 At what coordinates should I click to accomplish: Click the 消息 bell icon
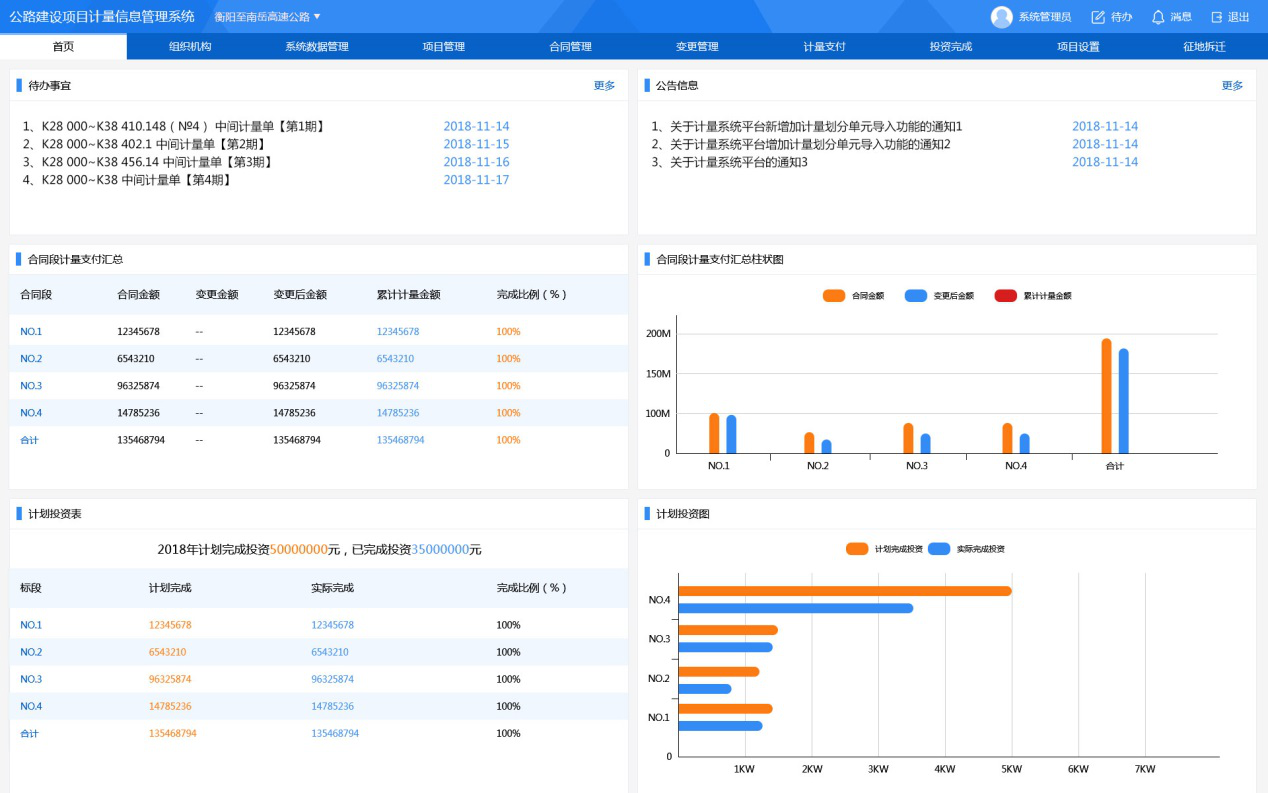point(1158,17)
